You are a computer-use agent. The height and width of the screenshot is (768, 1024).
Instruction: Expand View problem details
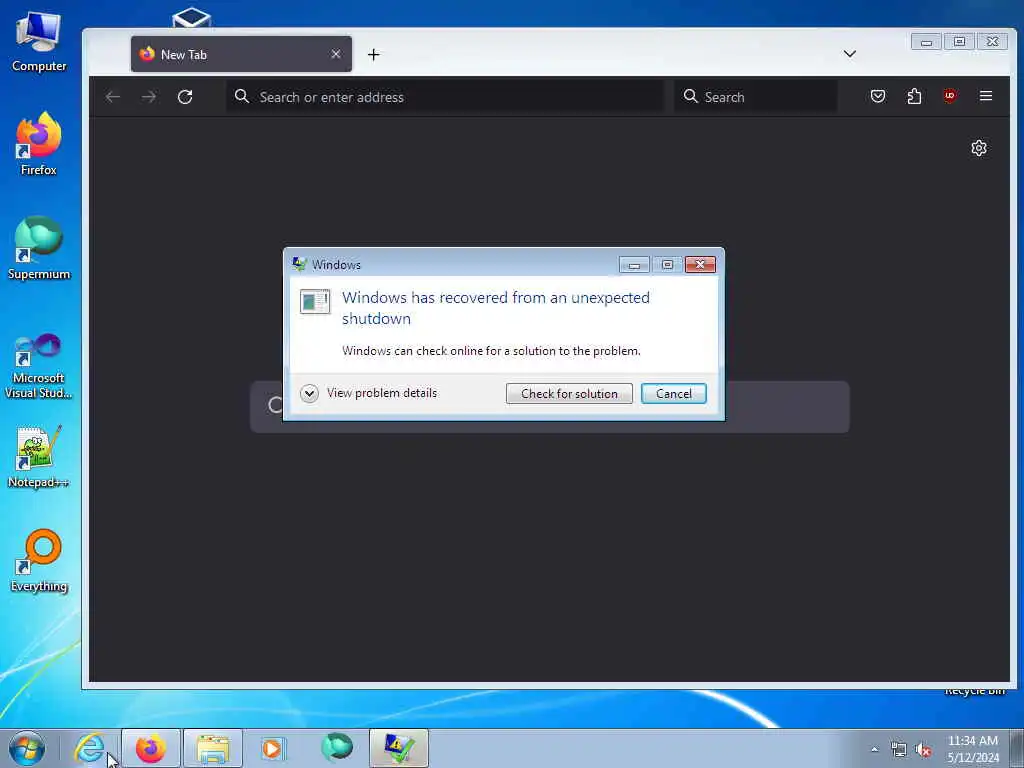point(370,393)
